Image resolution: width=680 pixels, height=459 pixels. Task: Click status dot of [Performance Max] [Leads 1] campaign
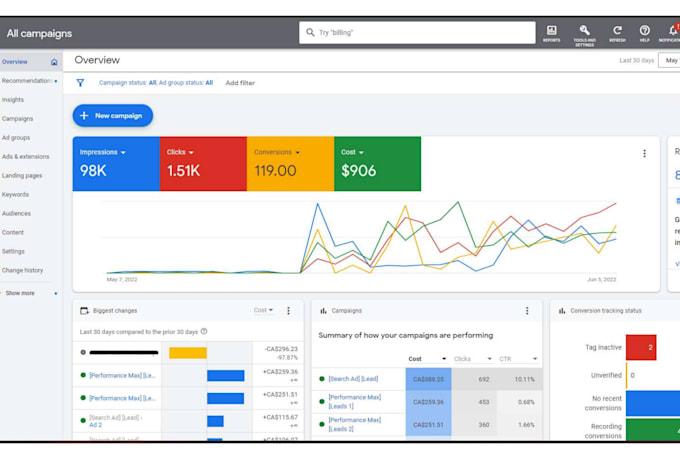click(x=322, y=402)
